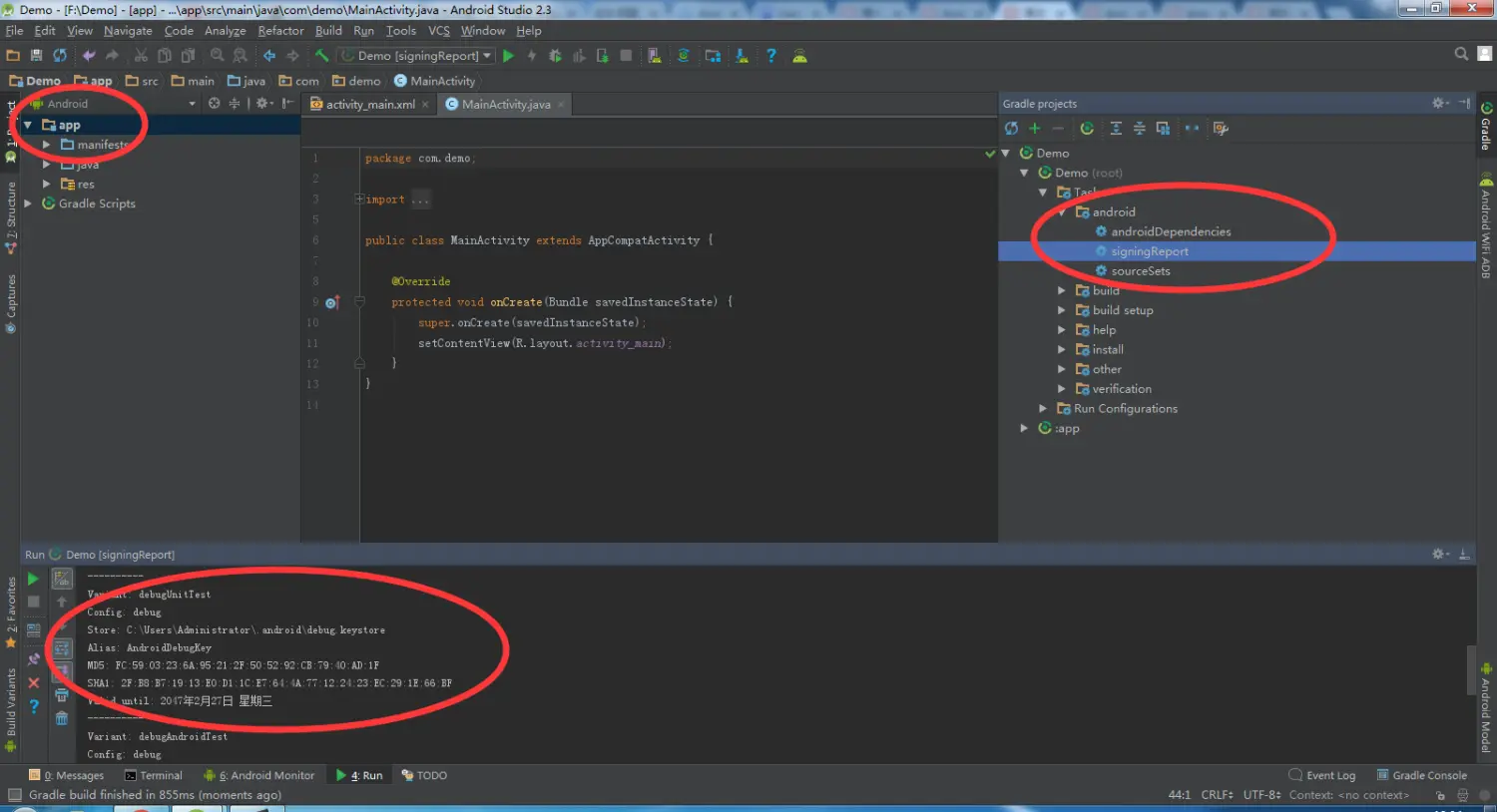1497x812 pixels.
Task: Click the Undo arrow icon
Action: [89, 56]
